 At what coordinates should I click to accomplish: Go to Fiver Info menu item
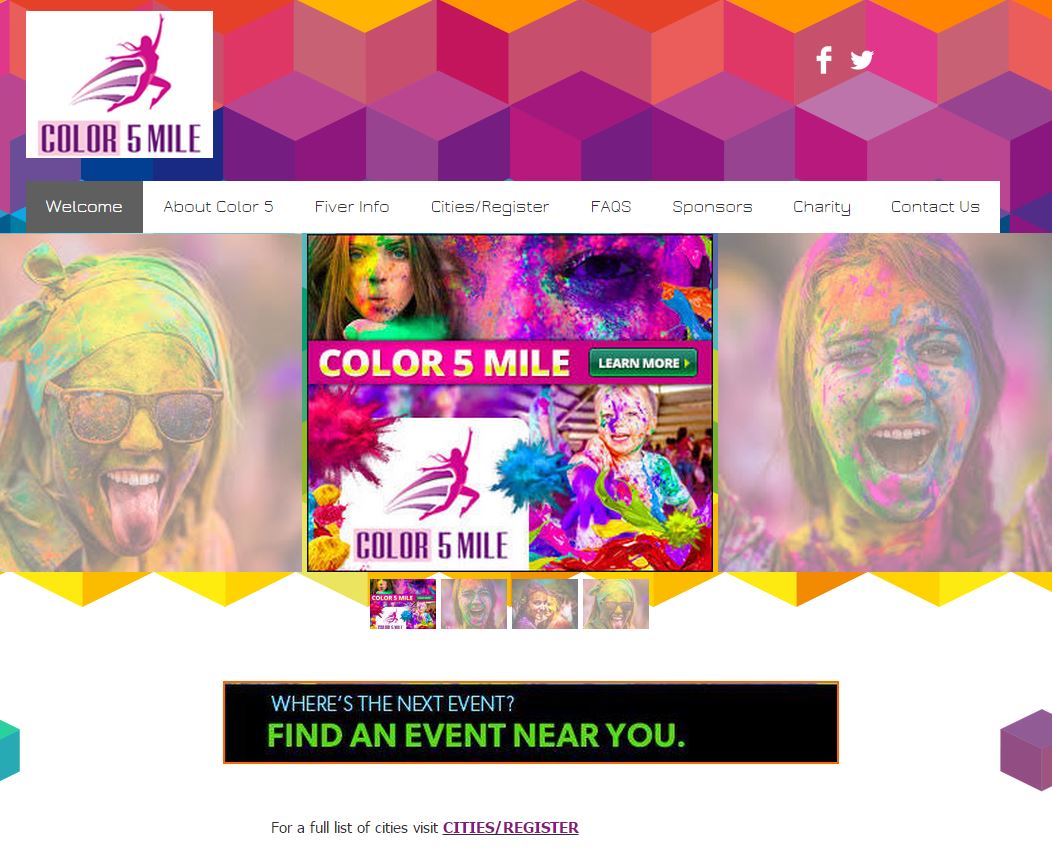(352, 207)
